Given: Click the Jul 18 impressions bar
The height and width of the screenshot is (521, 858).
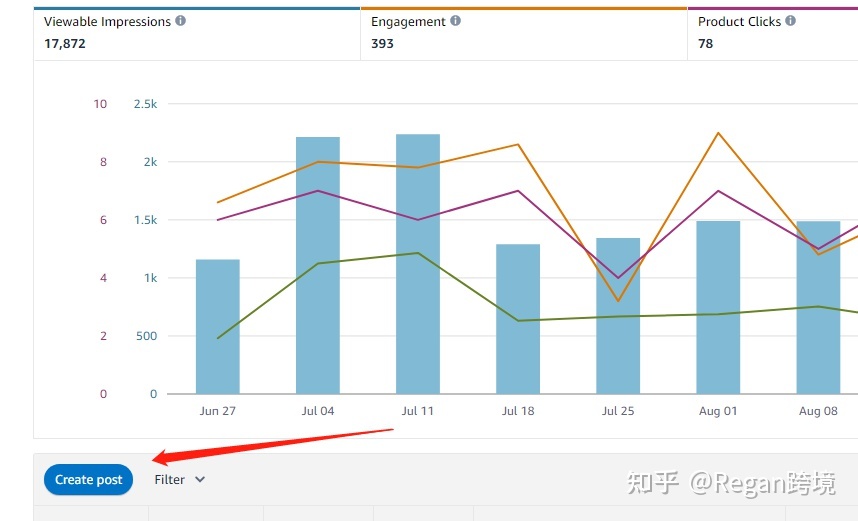Looking at the screenshot, I should pyautogui.click(x=518, y=319).
